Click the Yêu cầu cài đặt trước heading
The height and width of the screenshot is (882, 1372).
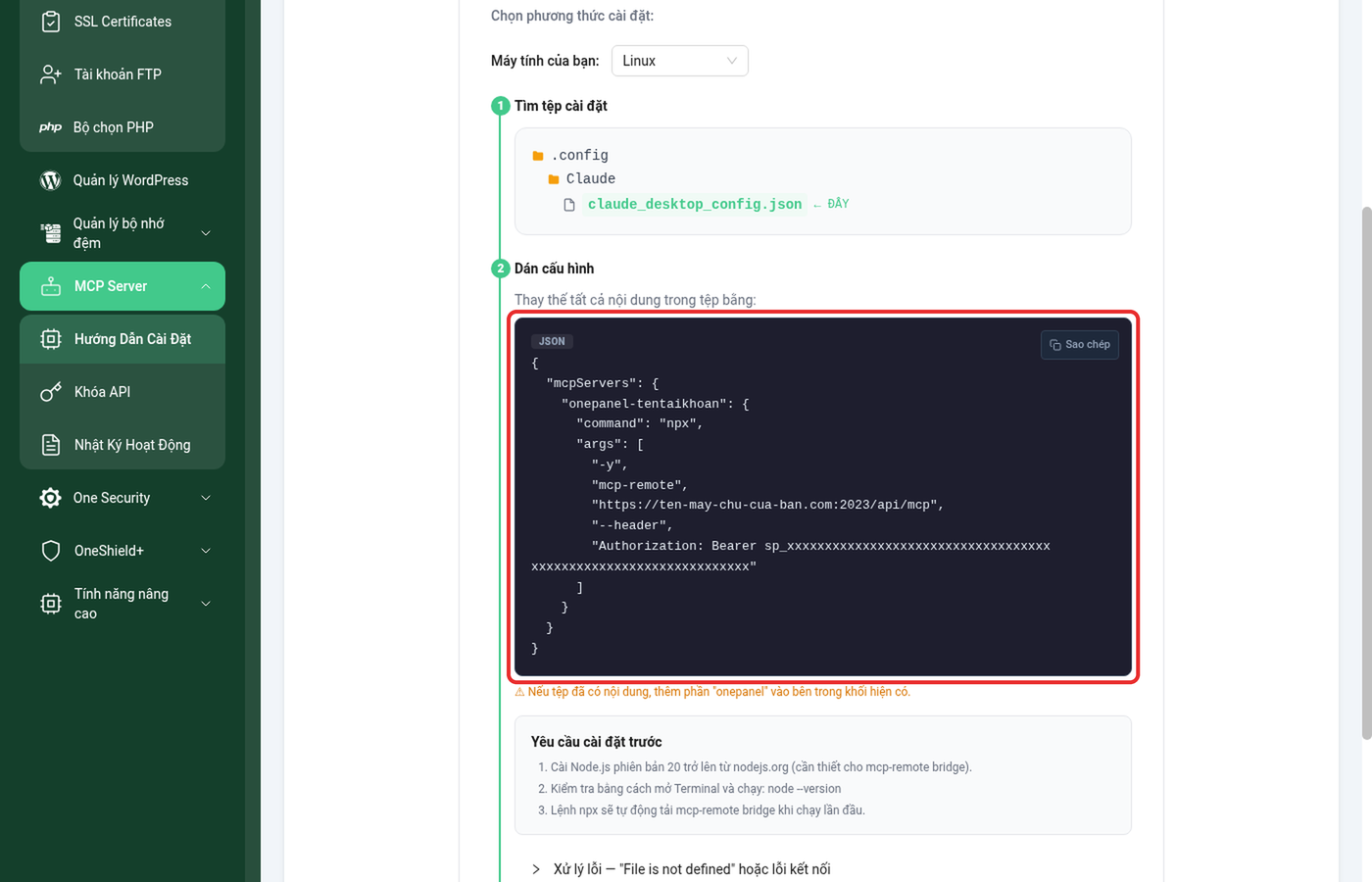click(596, 742)
